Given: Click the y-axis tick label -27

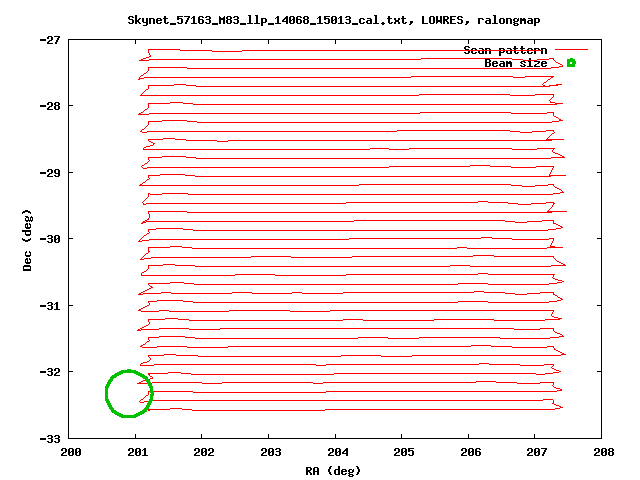Looking at the screenshot, I should tap(50, 40).
